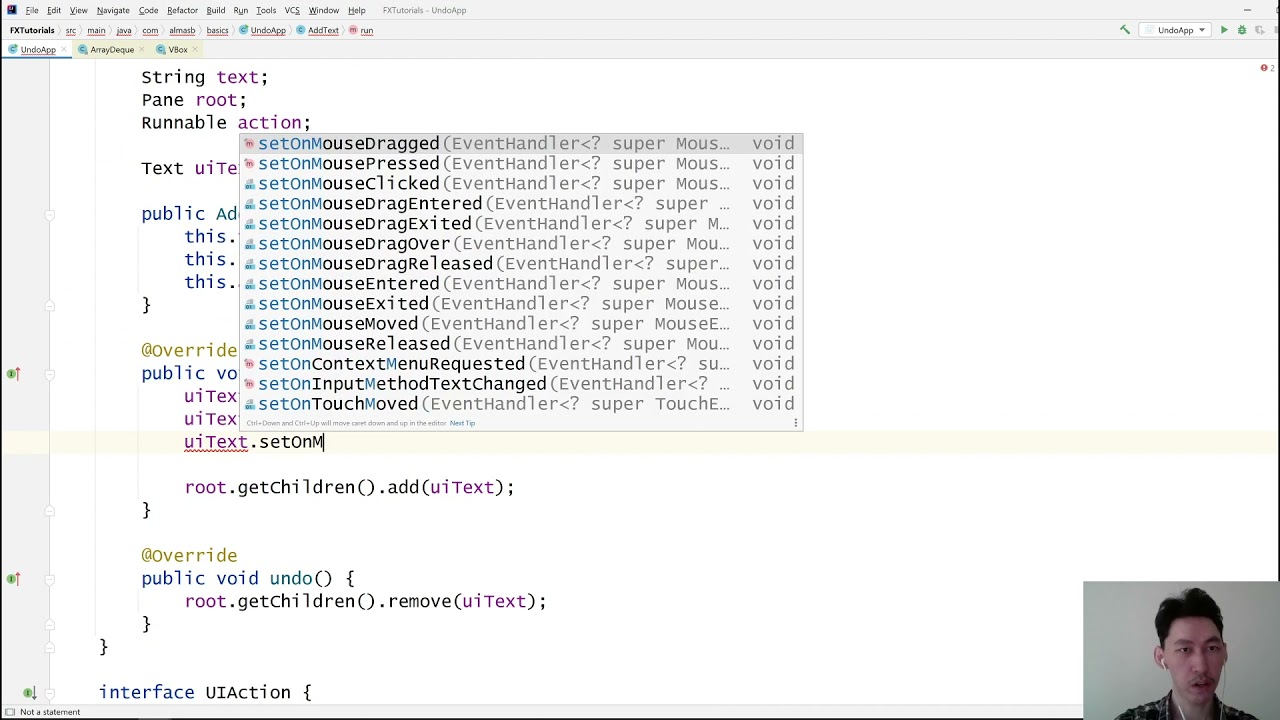Select setOnMouseDragged completion suggestion

pos(520,144)
